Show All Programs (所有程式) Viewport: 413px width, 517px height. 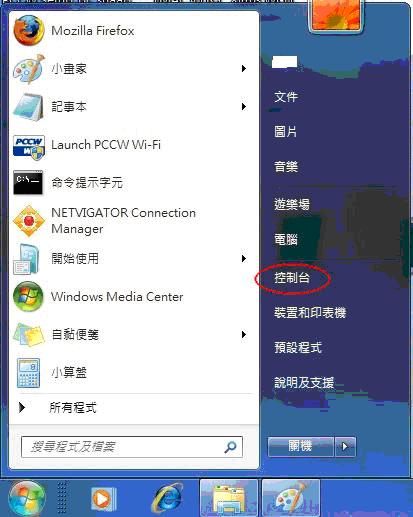[x=73, y=408]
